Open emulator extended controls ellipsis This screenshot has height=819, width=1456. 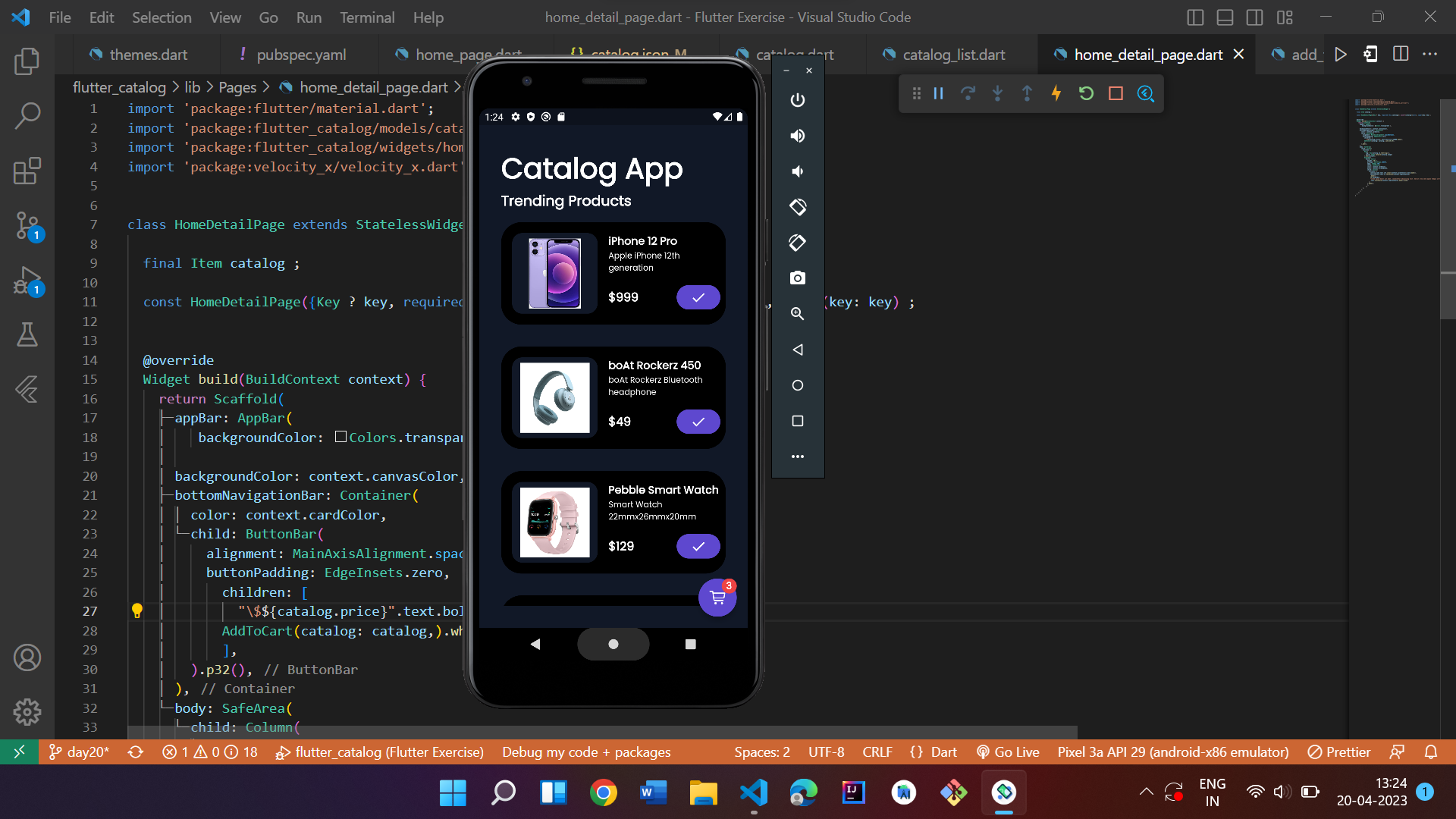point(798,457)
